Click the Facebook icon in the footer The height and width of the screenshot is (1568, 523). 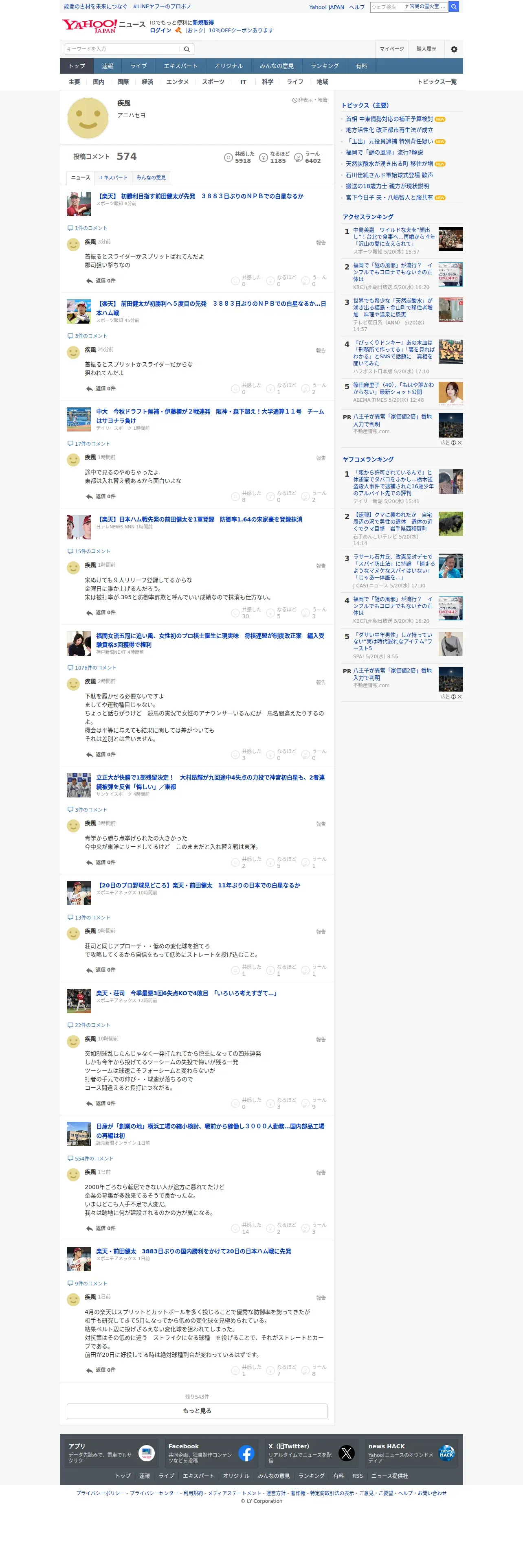[246, 1454]
